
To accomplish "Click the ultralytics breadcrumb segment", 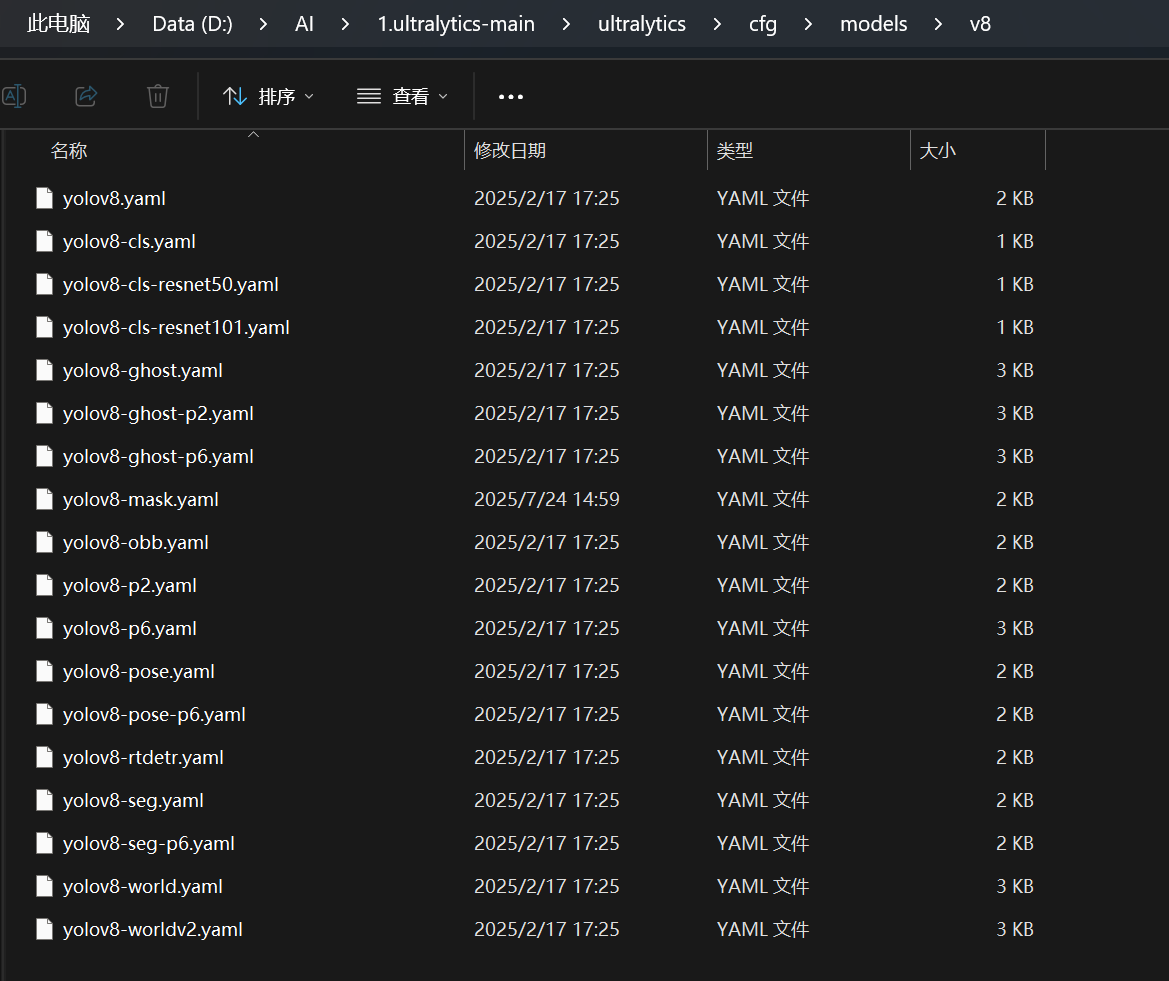I will click(642, 24).
